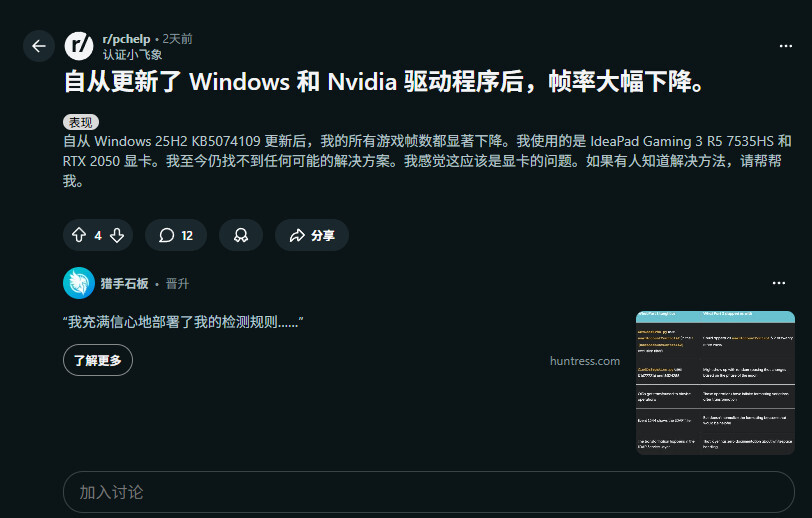The height and width of the screenshot is (518, 812).
Task: Open the ad headline about 检测规则
Action: tap(183, 322)
